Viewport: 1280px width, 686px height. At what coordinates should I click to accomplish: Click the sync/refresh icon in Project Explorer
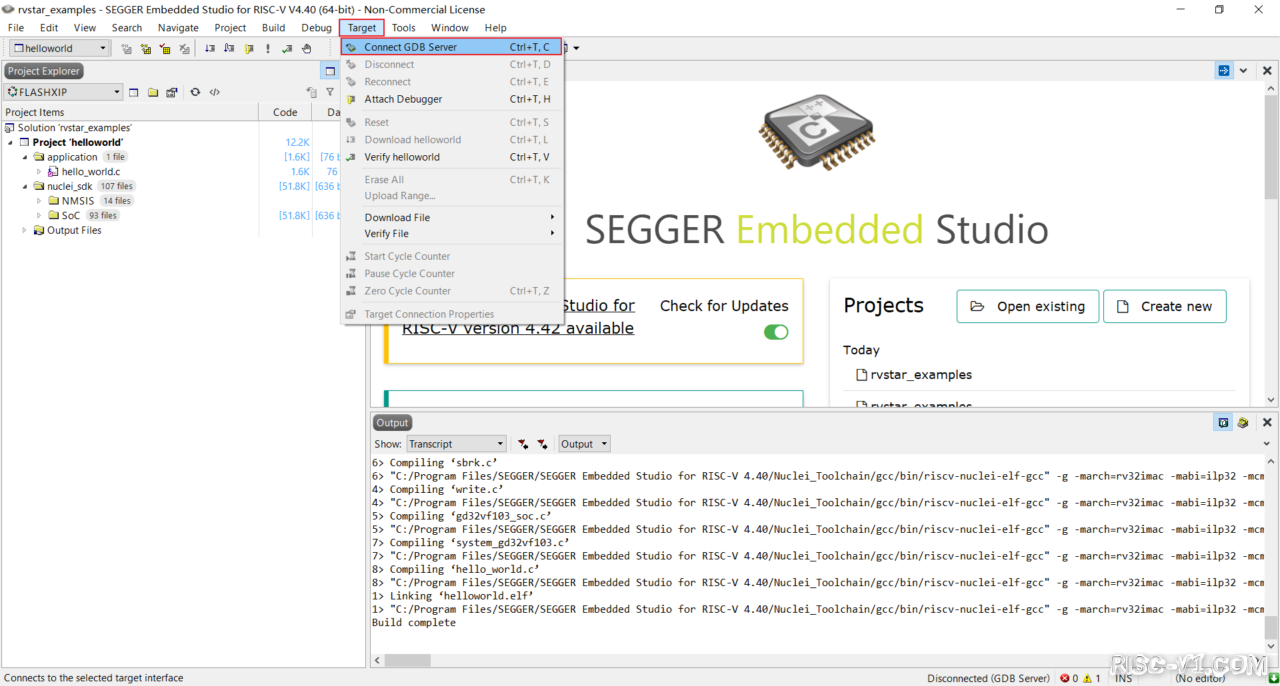point(195,92)
